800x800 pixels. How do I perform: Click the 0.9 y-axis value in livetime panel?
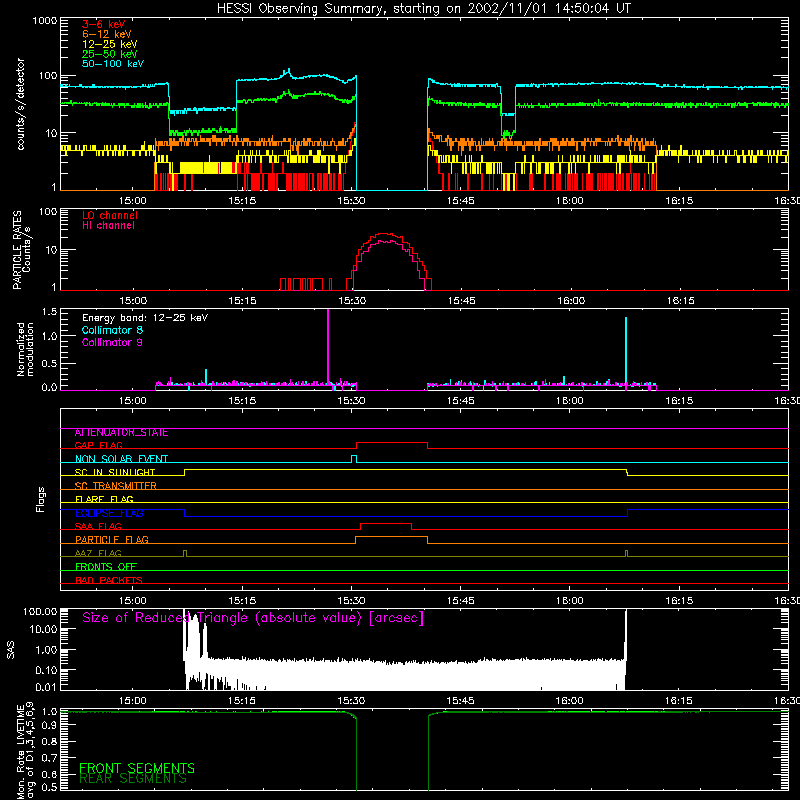(49, 726)
